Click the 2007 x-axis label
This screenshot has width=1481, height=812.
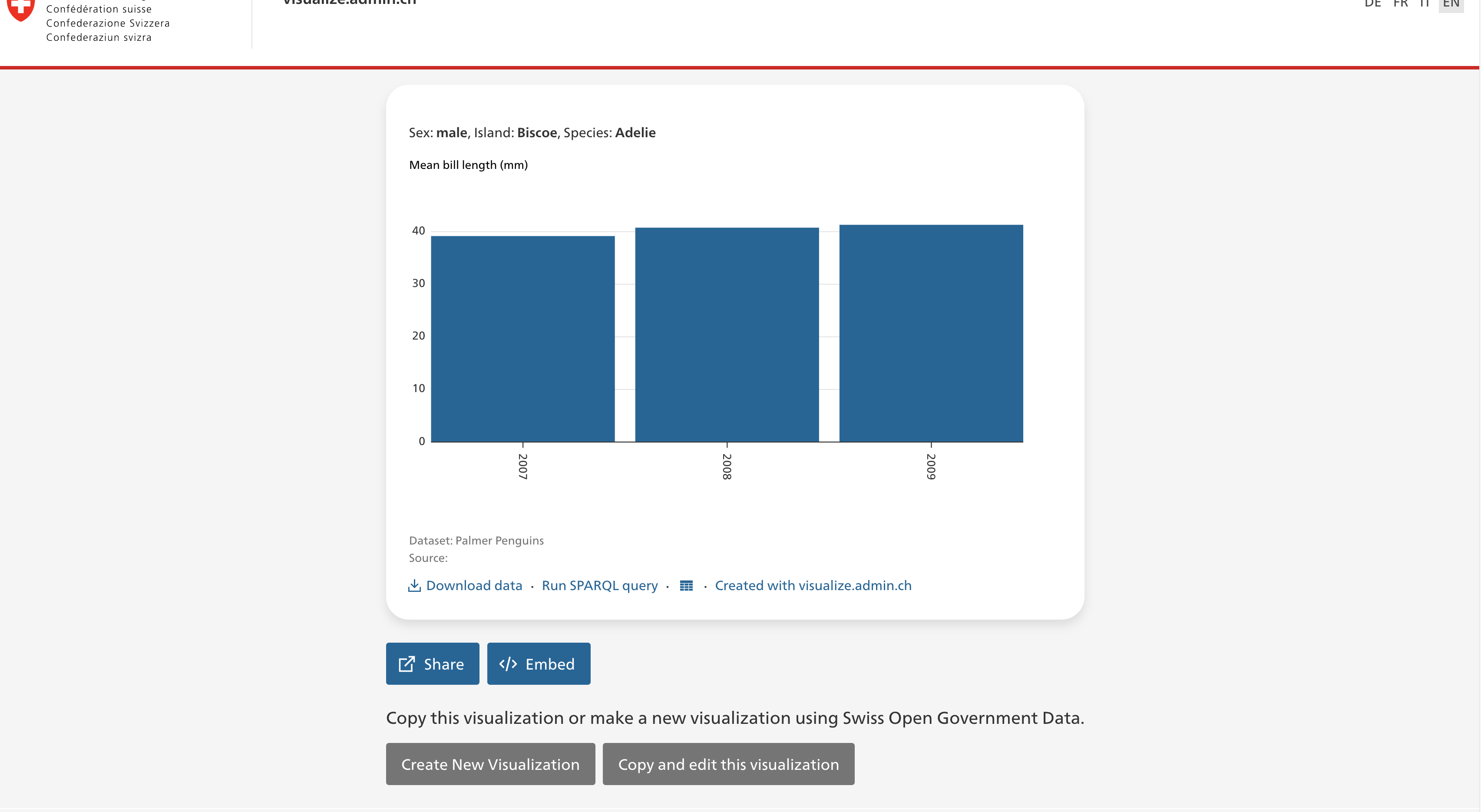tap(522, 467)
